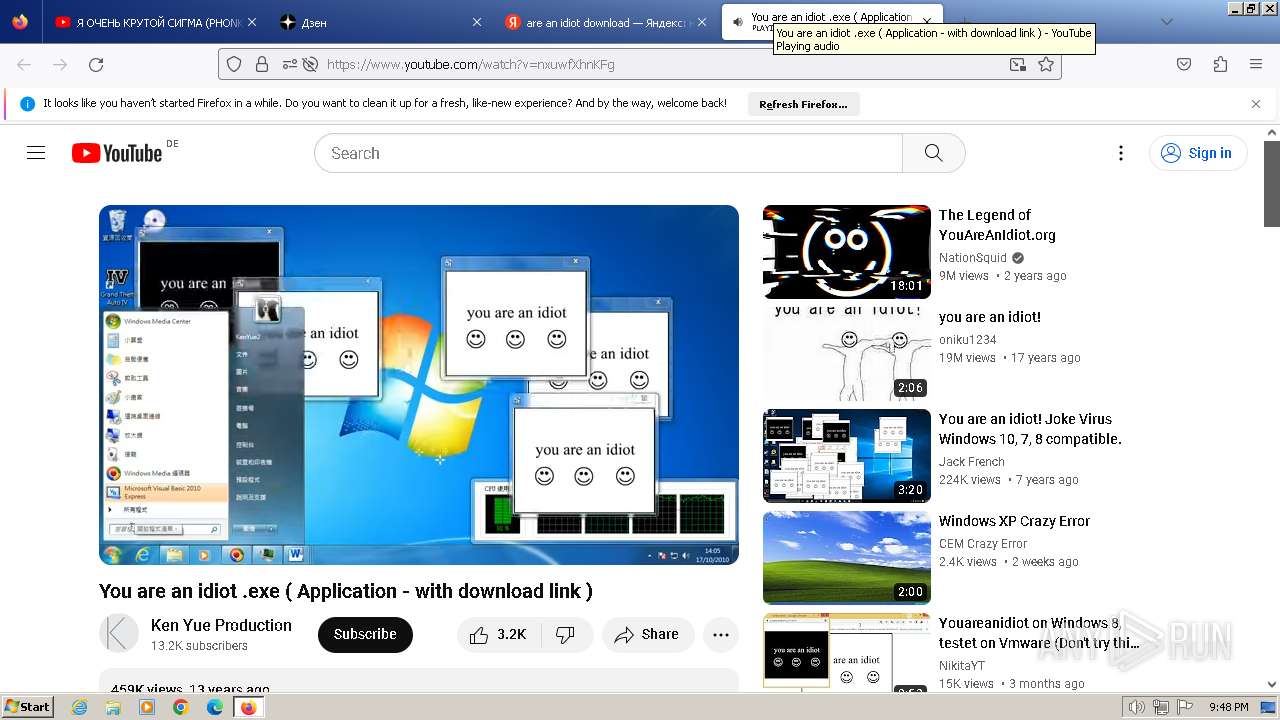Open 'Windows XP Crazy Error' title link
Screen dimensions: 1280x720
1014,521
